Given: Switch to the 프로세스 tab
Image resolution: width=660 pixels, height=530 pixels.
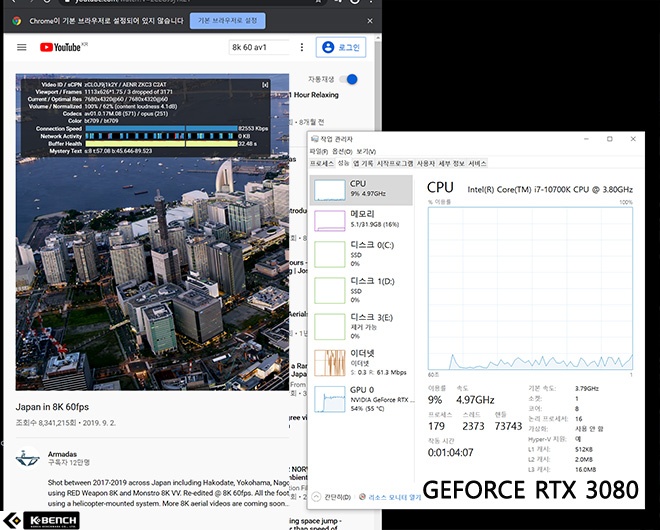Looking at the screenshot, I should 322,163.
